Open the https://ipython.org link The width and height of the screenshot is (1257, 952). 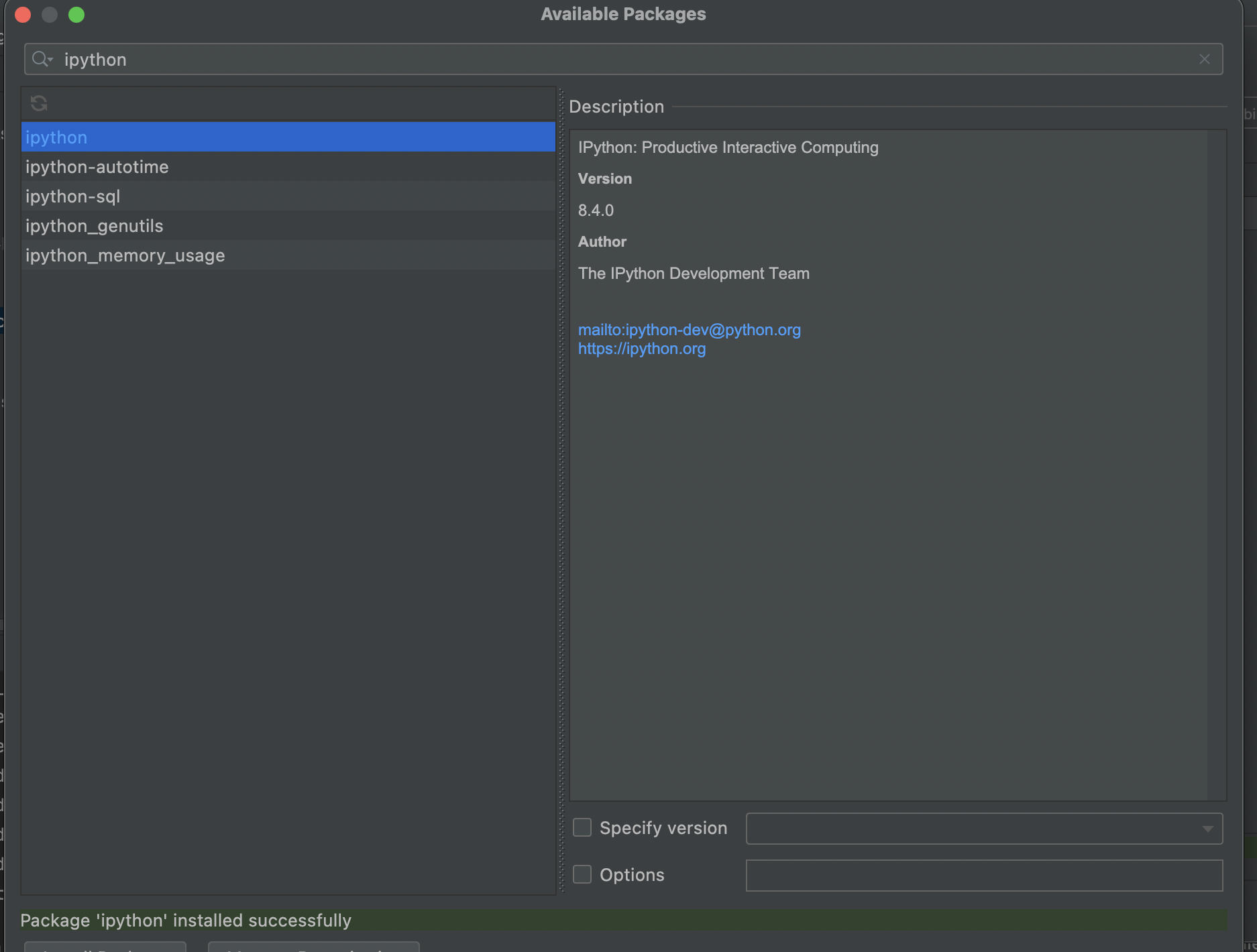(x=641, y=349)
